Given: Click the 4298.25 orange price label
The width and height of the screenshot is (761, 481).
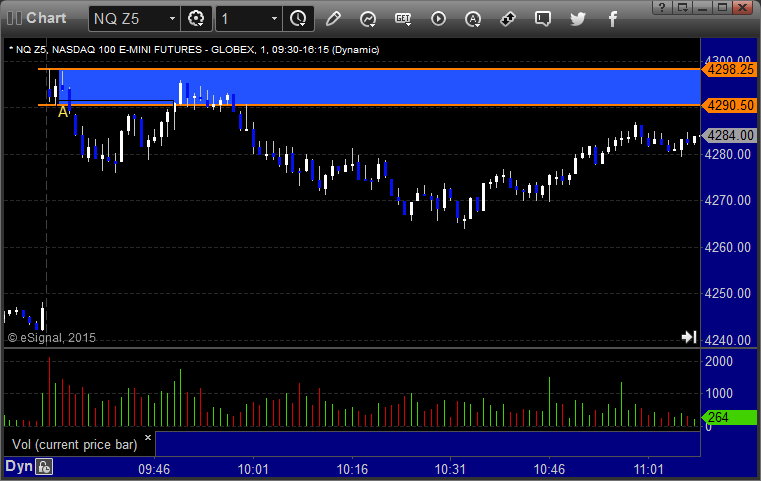Looking at the screenshot, I should pyautogui.click(x=729, y=69).
